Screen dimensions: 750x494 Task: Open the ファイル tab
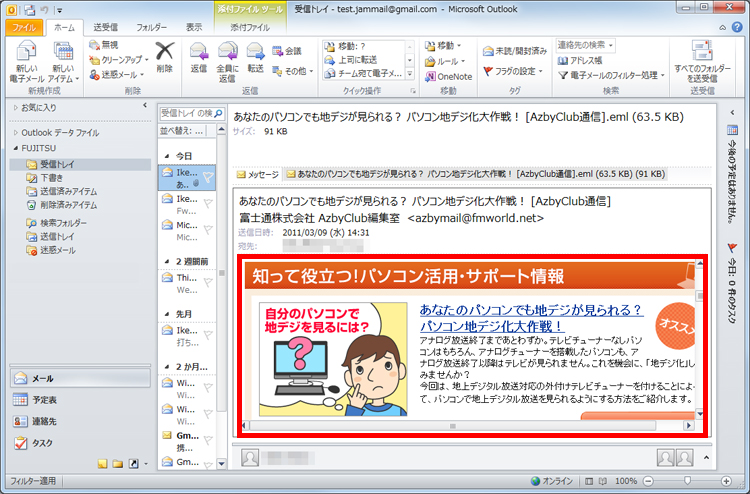(24, 27)
